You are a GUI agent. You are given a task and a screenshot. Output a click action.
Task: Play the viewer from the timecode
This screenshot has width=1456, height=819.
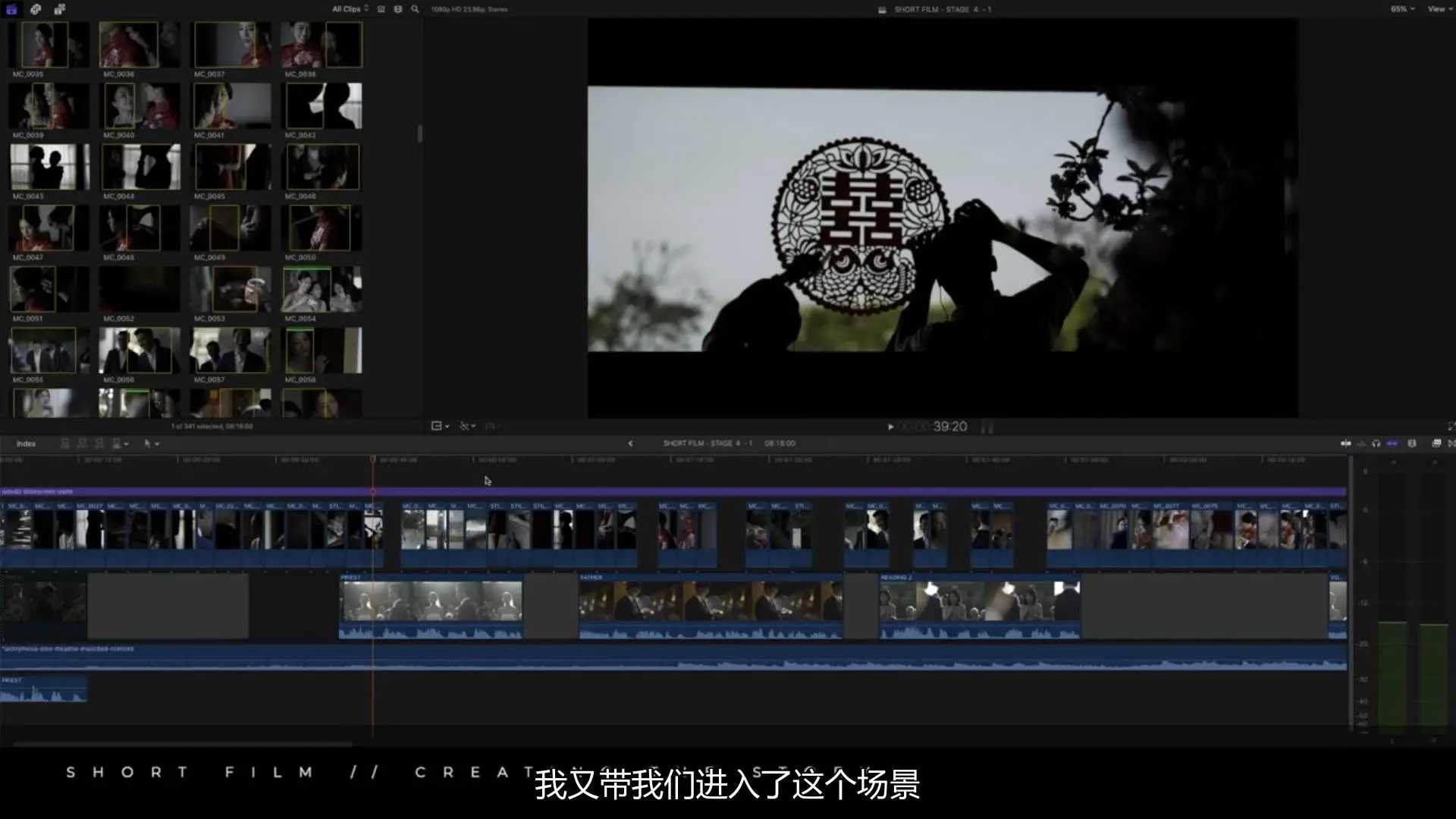coord(890,427)
